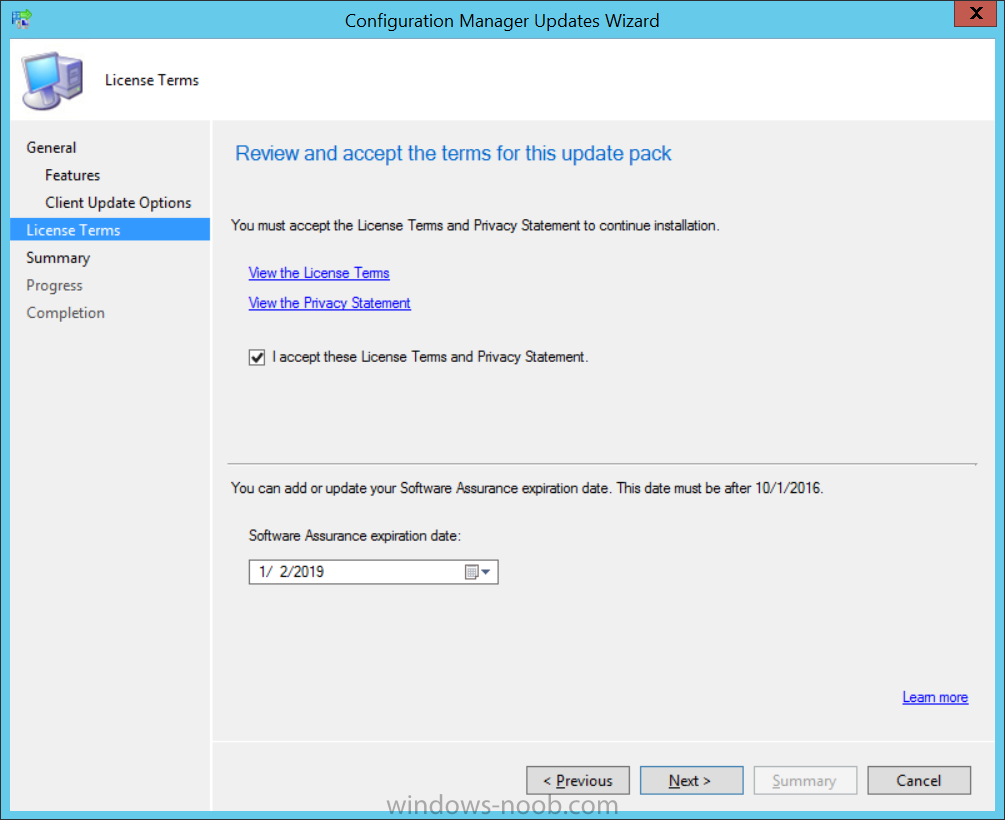
Task: Click the 'Review and accept the terms' heading
Action: tap(453, 154)
